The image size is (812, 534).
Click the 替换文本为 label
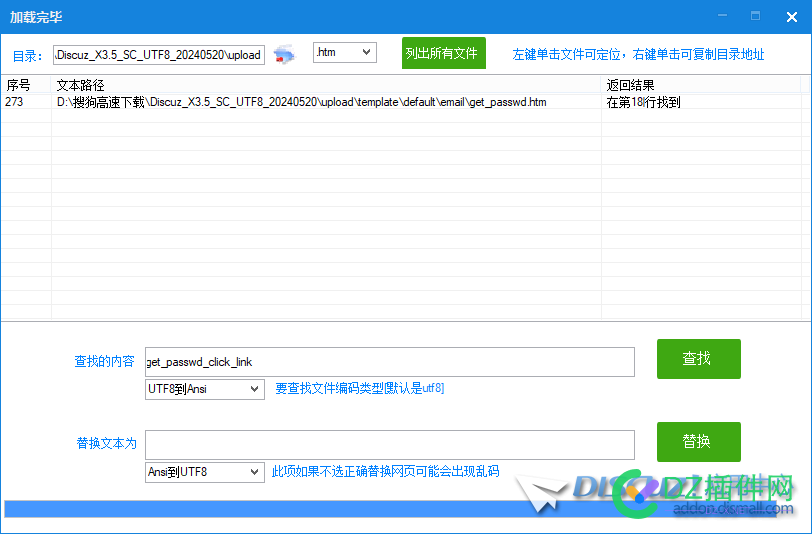[x=106, y=443]
